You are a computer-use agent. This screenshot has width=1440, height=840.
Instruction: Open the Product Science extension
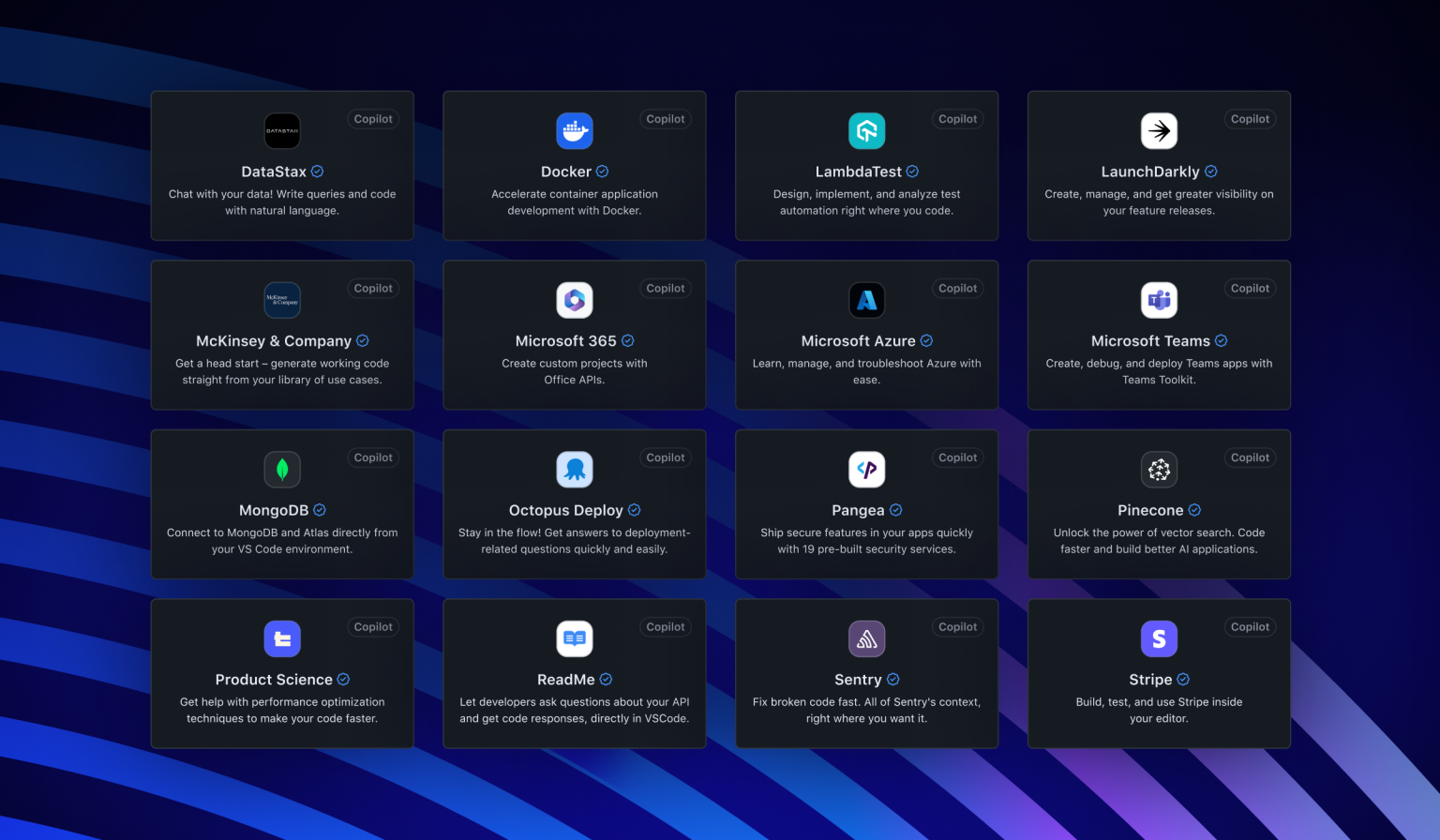coord(282,673)
